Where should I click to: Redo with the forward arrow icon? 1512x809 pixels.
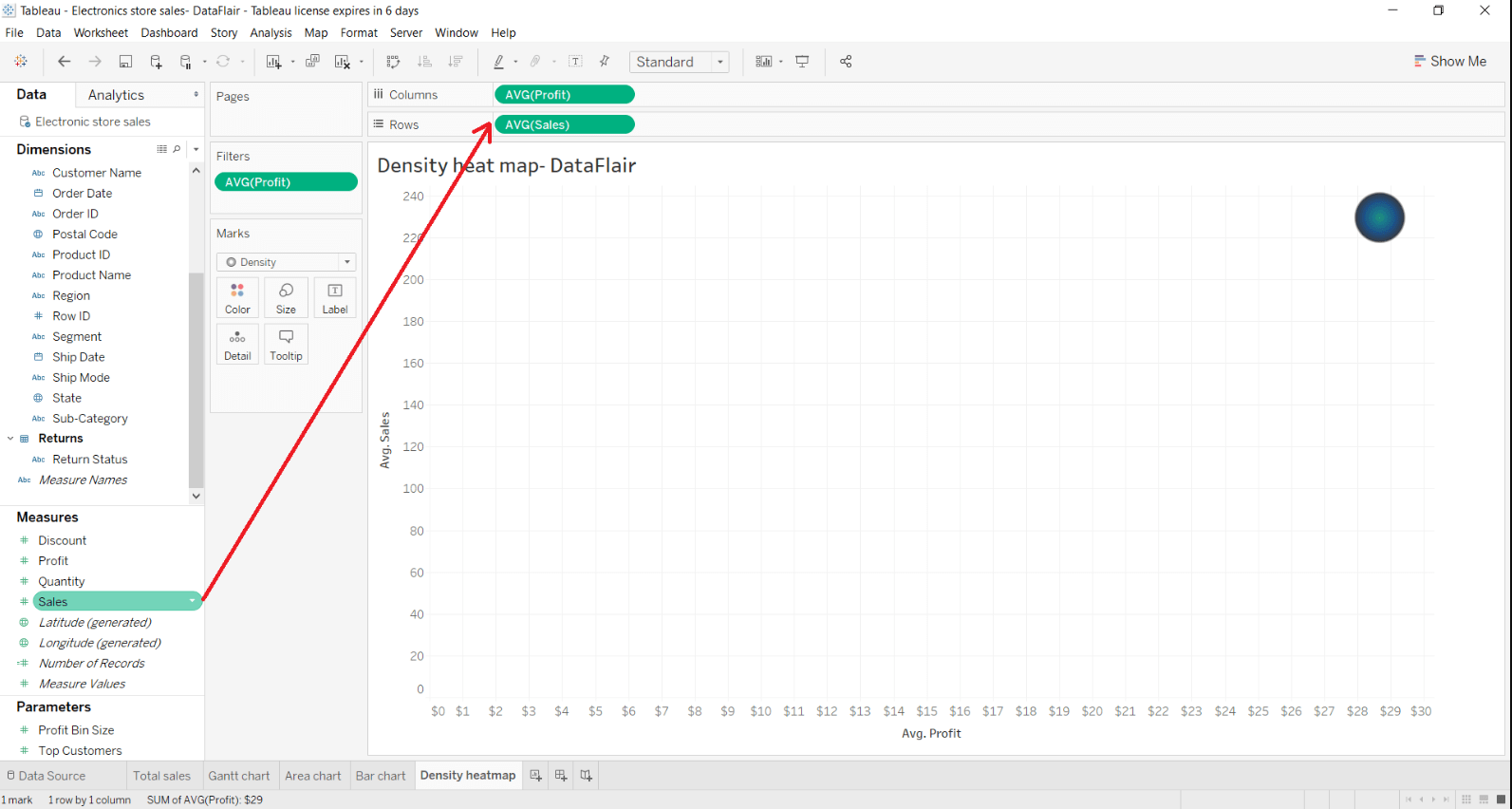tap(95, 62)
